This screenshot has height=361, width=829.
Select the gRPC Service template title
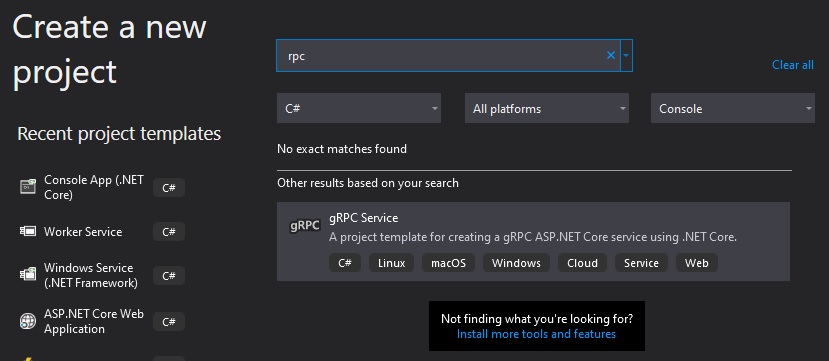[364, 218]
